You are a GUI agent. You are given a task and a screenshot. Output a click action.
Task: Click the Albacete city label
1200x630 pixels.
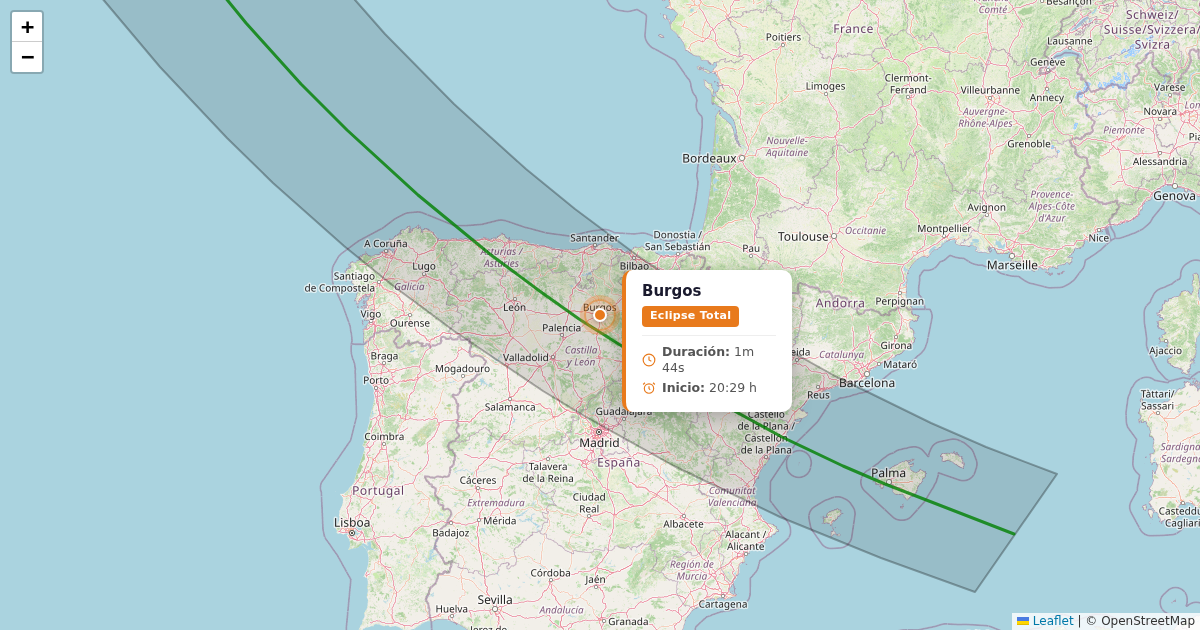tap(684, 524)
